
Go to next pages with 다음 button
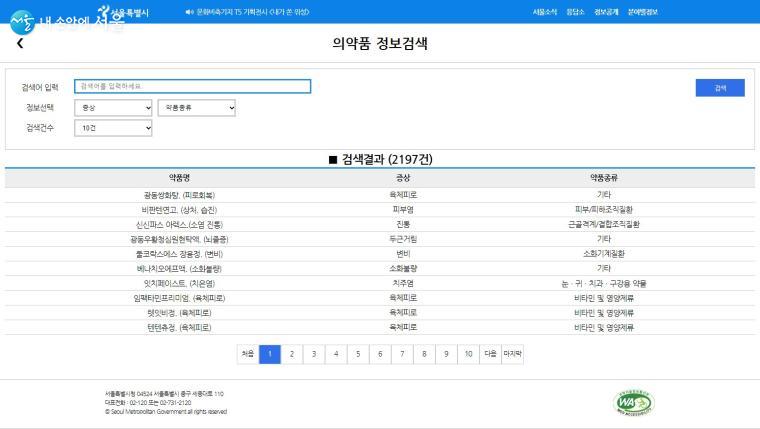coord(491,354)
